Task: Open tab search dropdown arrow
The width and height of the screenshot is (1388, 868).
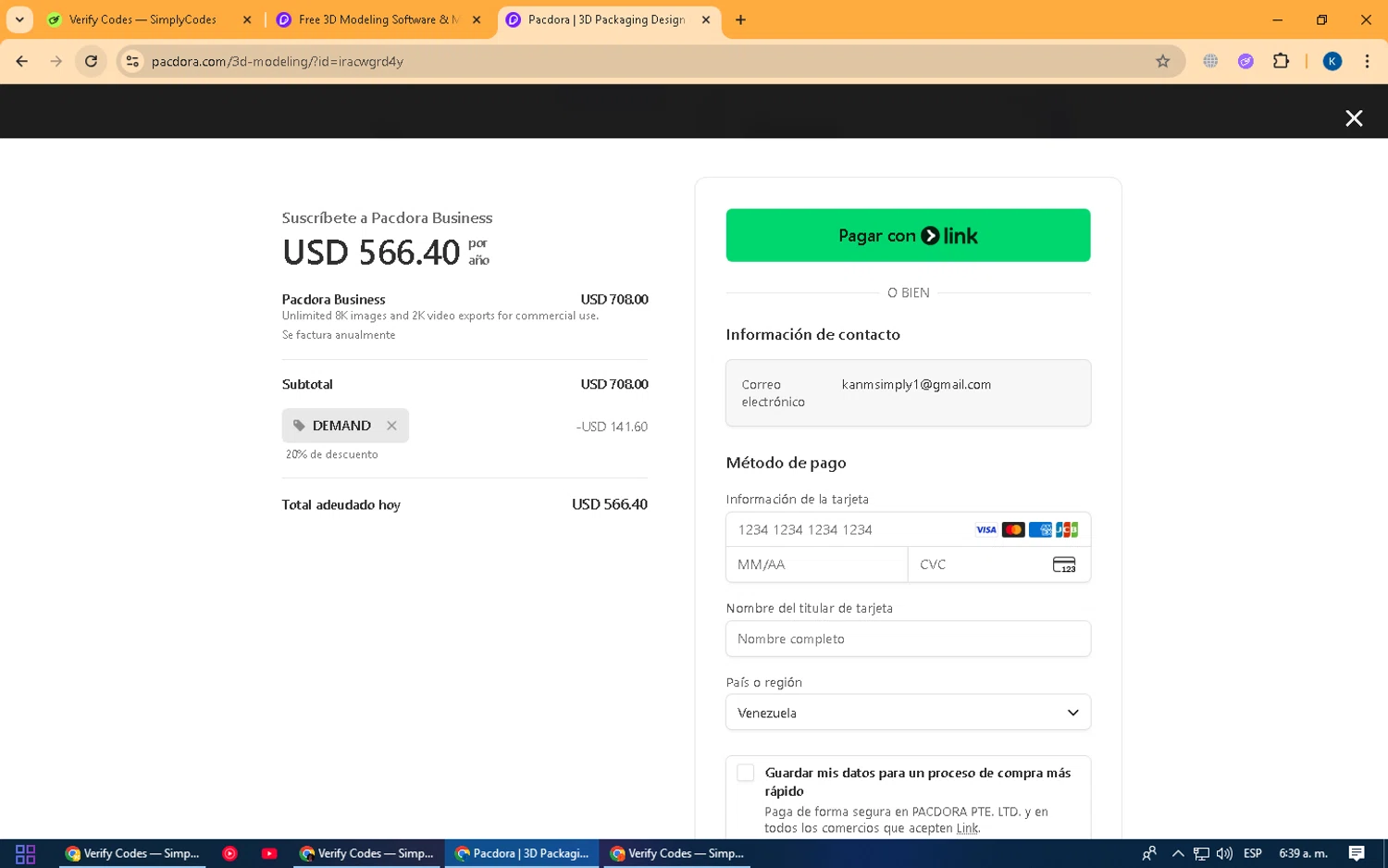Action: click(19, 19)
